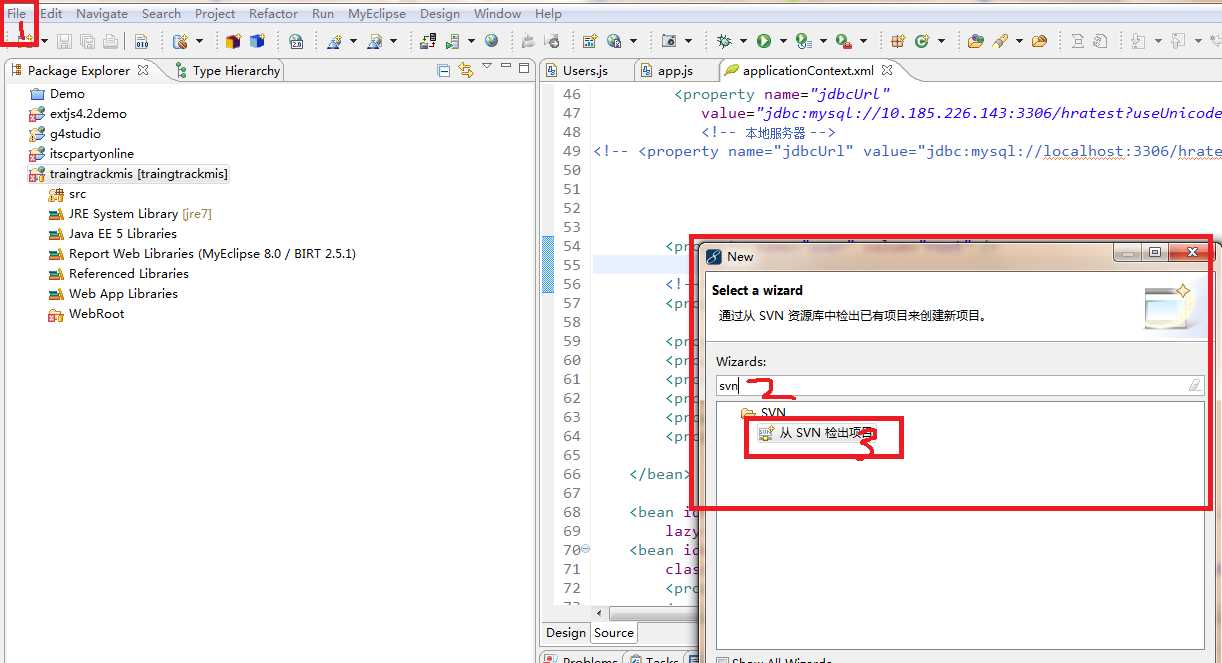Click the Save All toolbar icon
This screenshot has width=1222, height=663.
coord(87,41)
